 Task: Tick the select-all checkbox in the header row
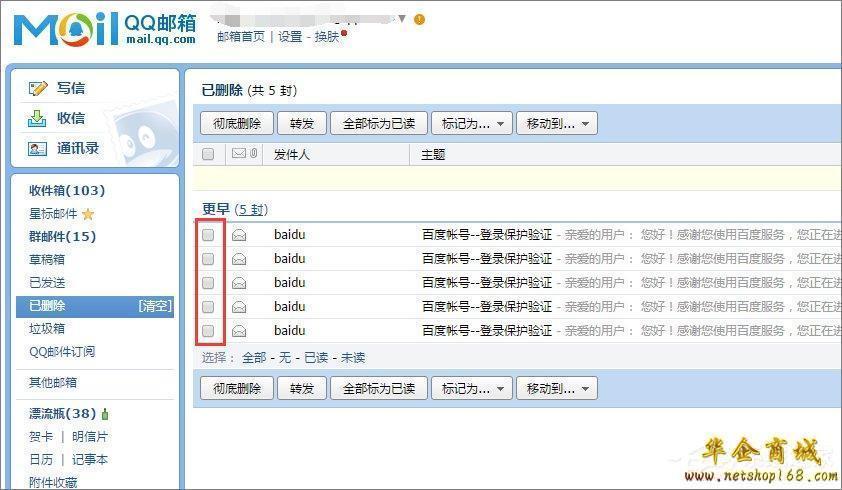pyautogui.click(x=208, y=154)
